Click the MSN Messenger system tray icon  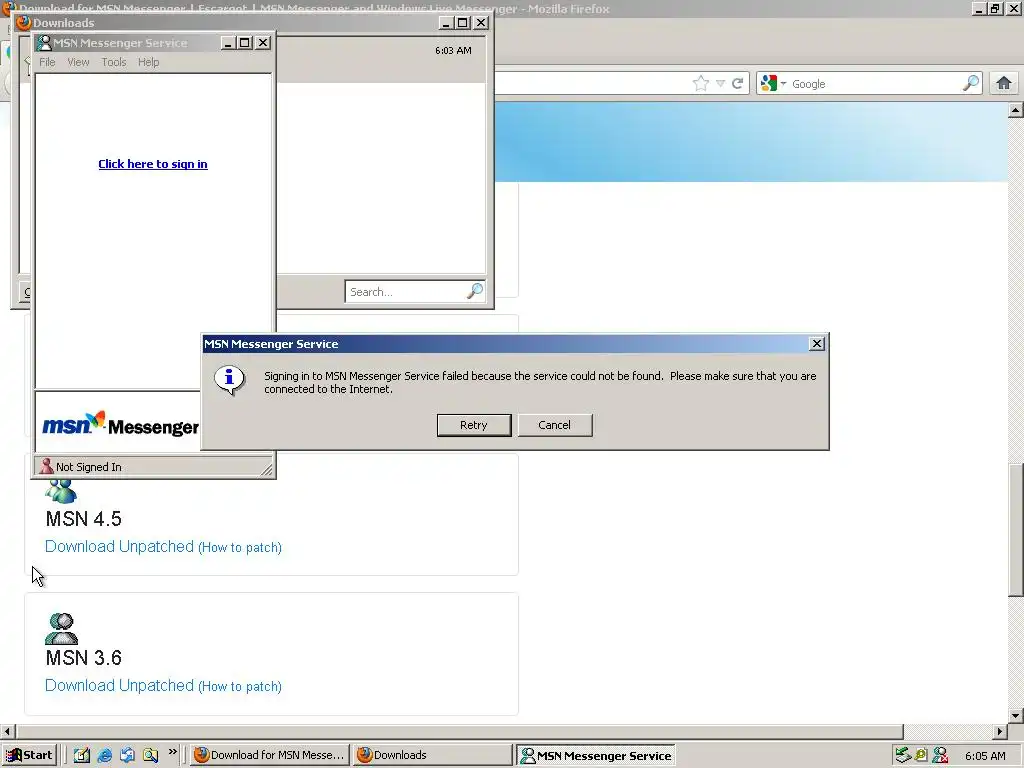tap(940, 756)
